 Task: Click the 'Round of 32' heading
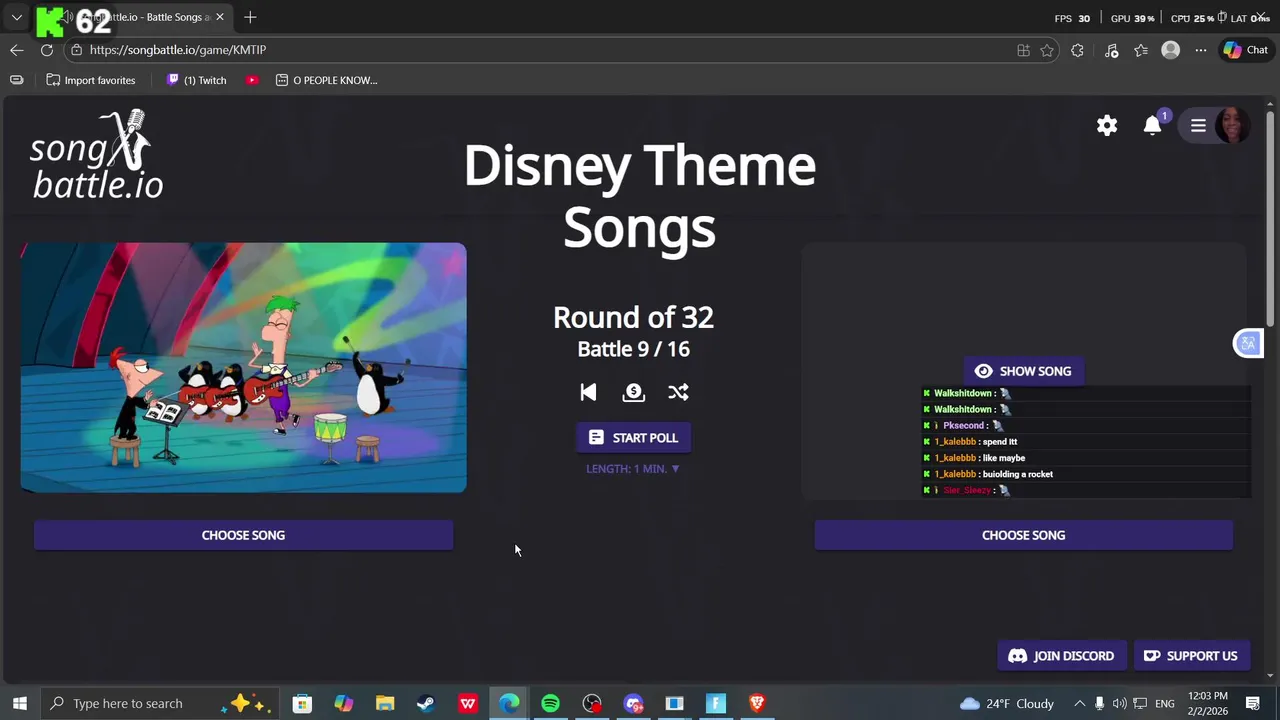click(633, 317)
